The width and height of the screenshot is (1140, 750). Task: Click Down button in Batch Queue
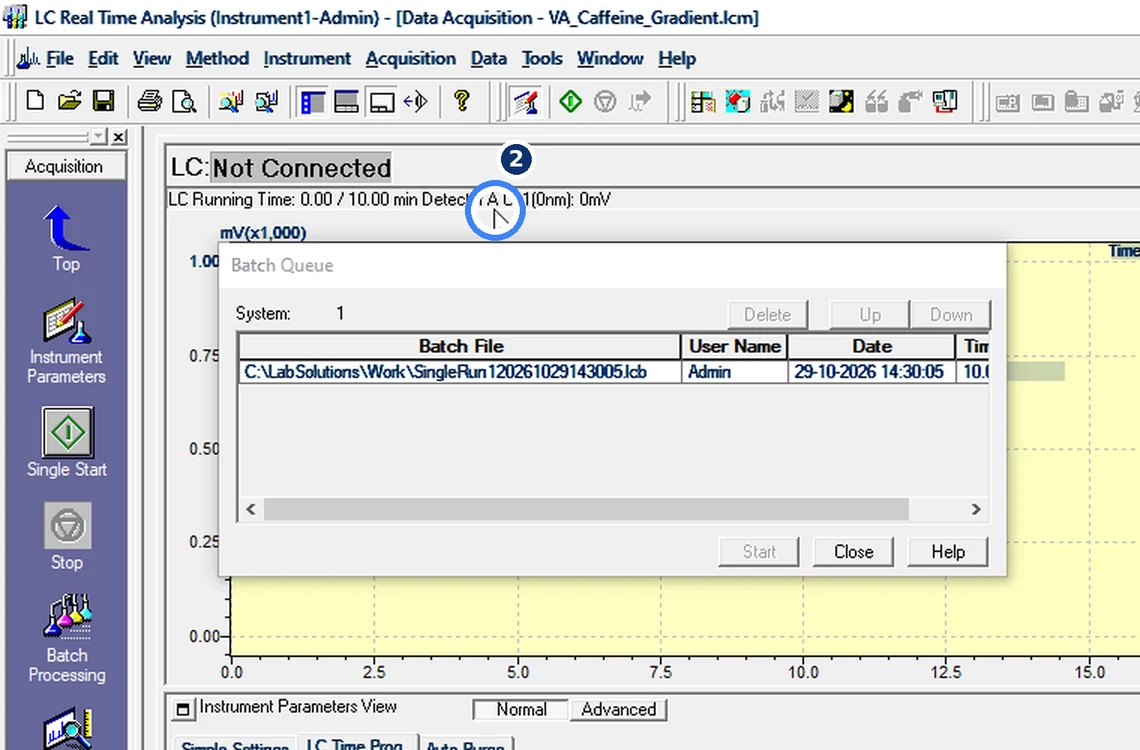(950, 315)
